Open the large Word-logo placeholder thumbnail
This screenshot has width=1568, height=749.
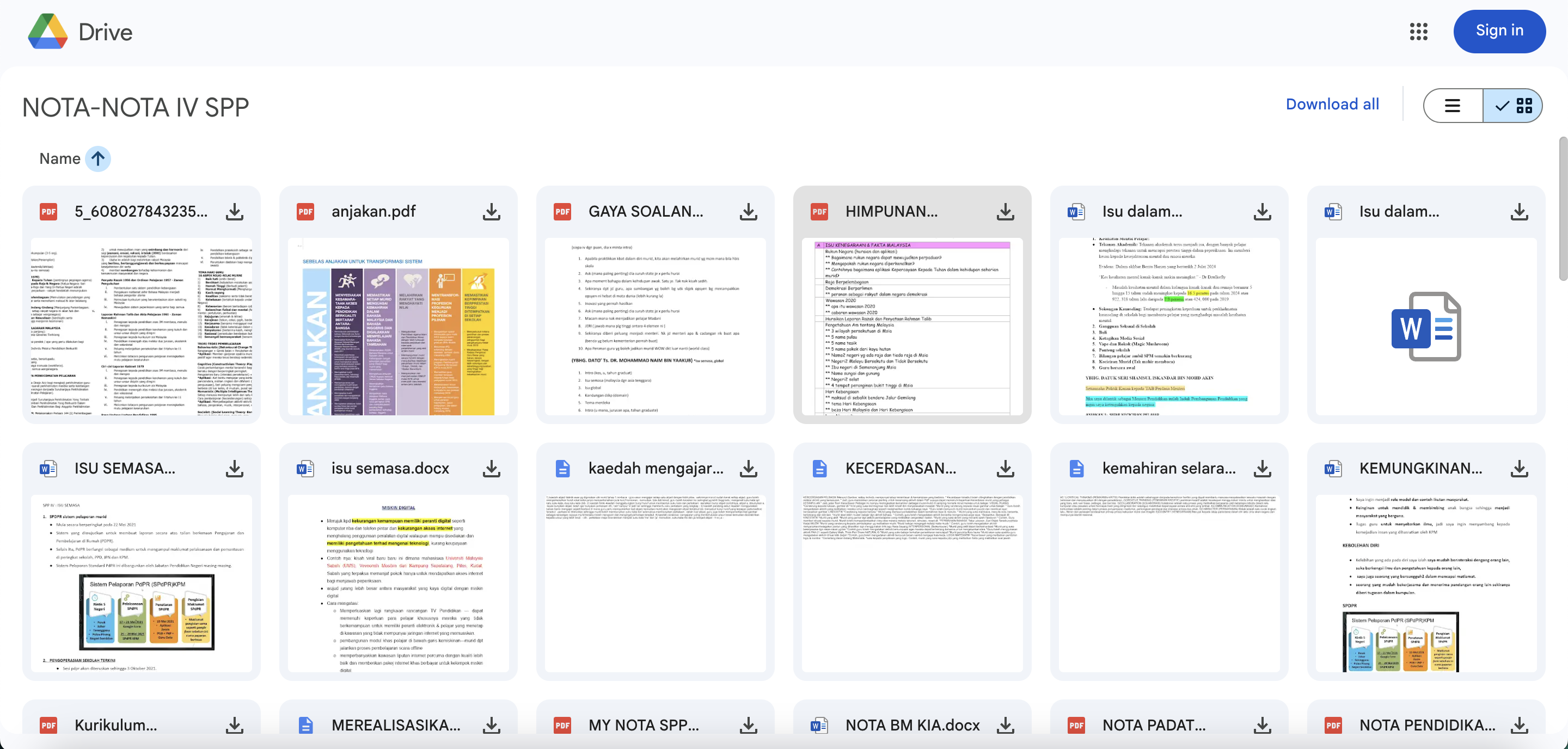tap(1425, 327)
